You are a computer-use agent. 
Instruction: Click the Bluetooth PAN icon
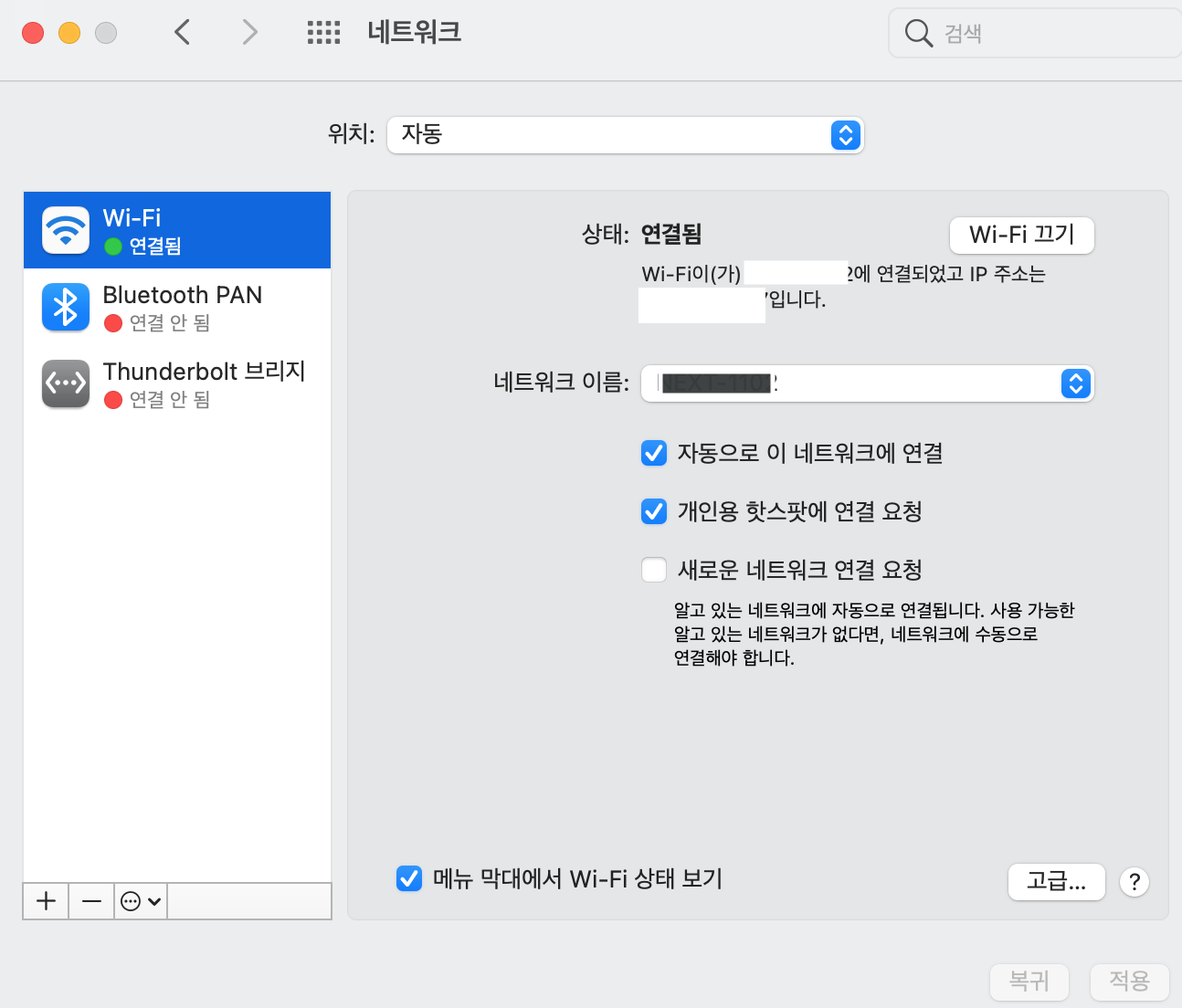click(x=66, y=307)
